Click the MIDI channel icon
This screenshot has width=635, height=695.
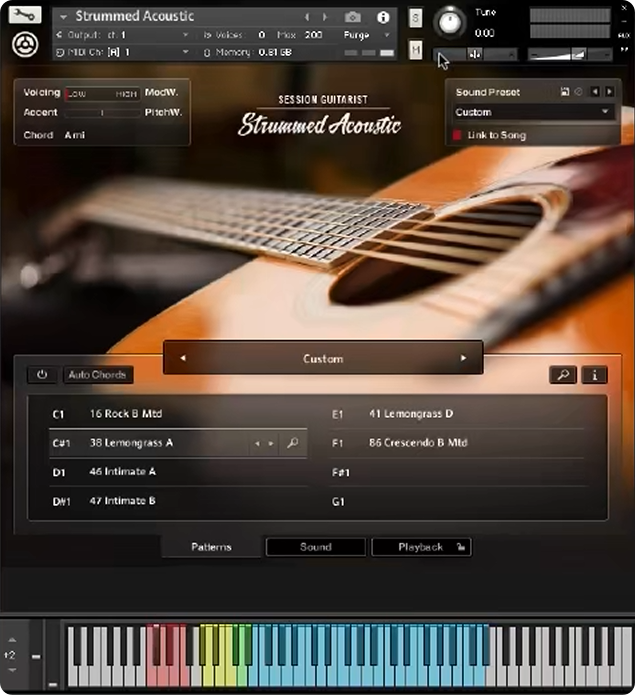point(60,52)
